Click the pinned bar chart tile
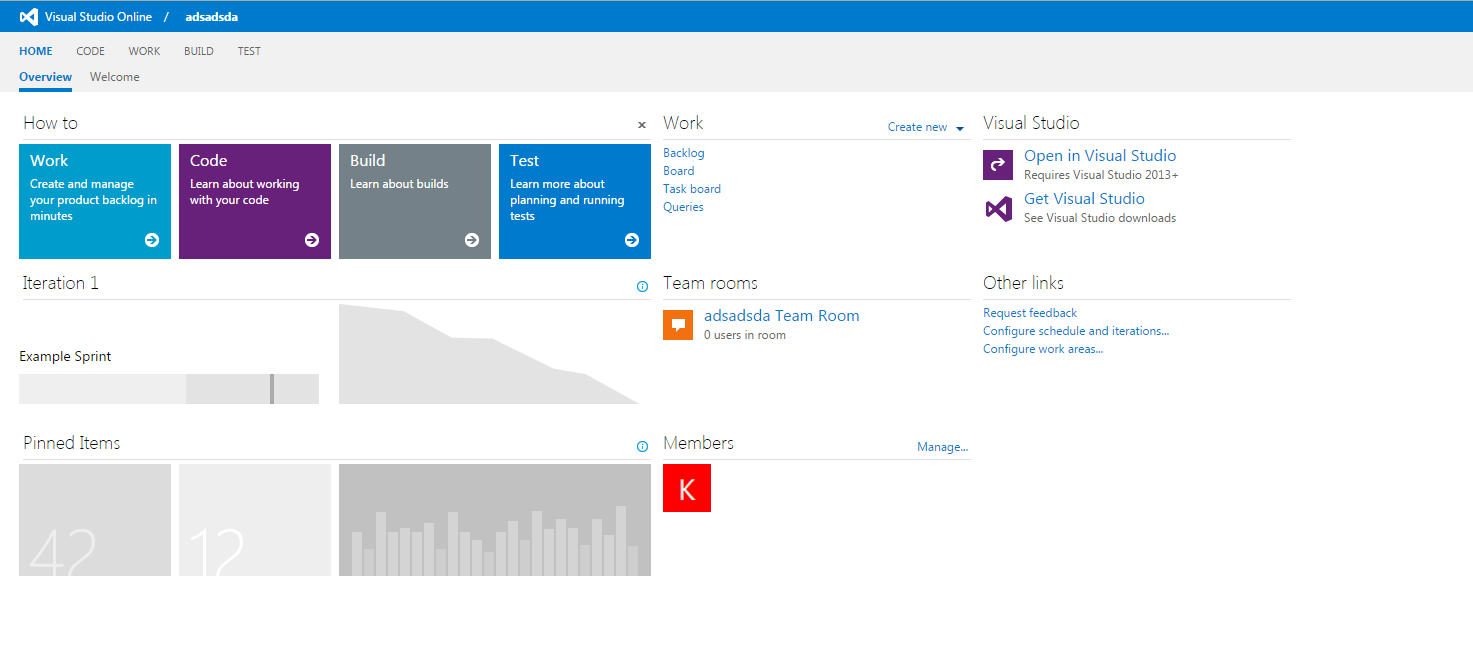The image size is (1473, 648). (x=495, y=520)
